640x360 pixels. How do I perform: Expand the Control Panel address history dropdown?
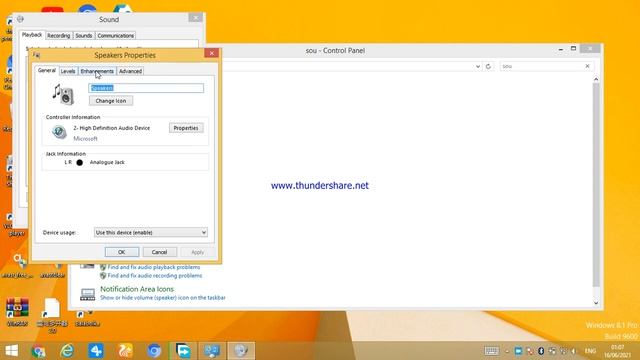pos(478,66)
